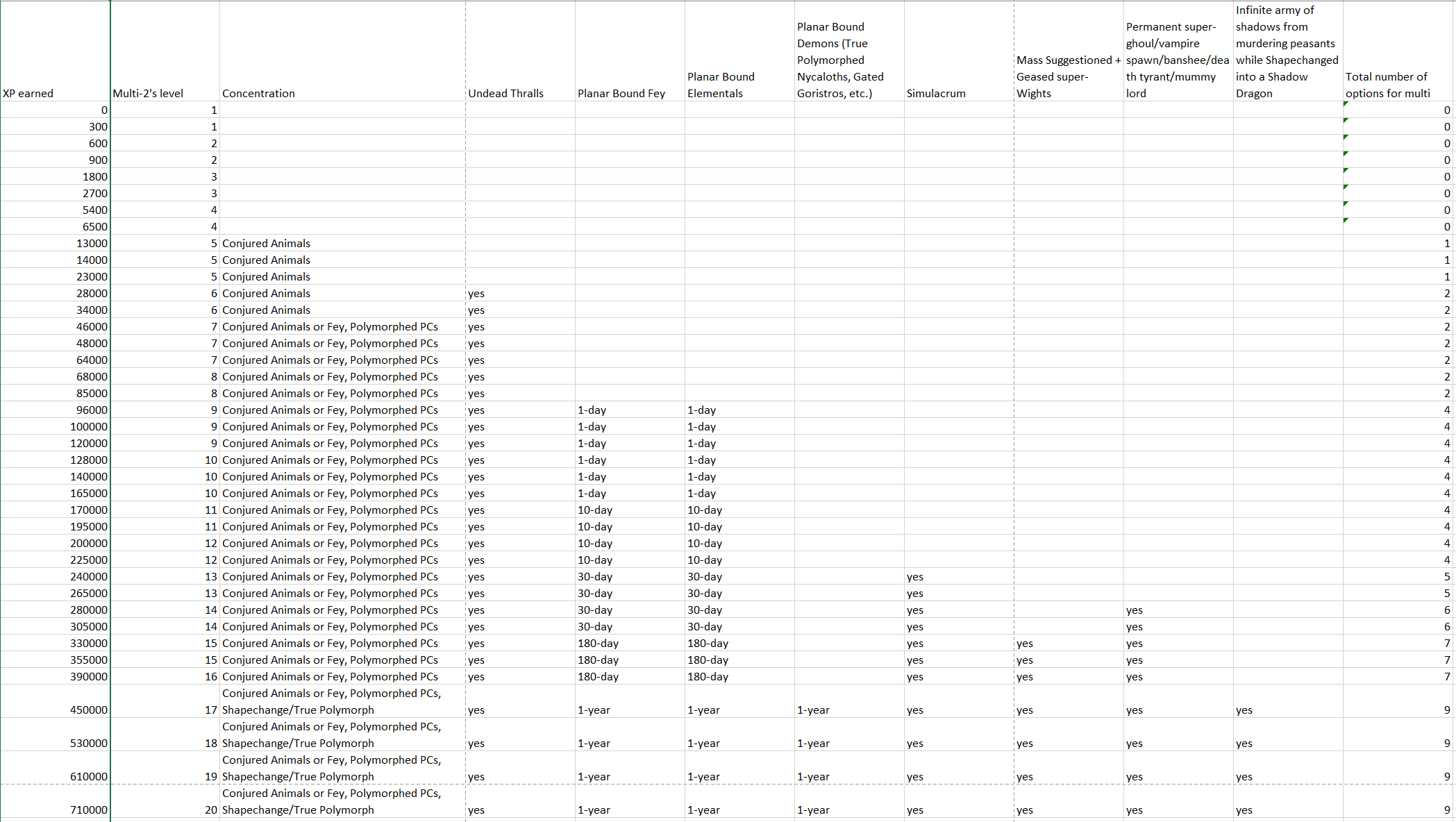Select level value 13 in the 240000 row
The image size is (1456, 822).
pyautogui.click(x=165, y=576)
